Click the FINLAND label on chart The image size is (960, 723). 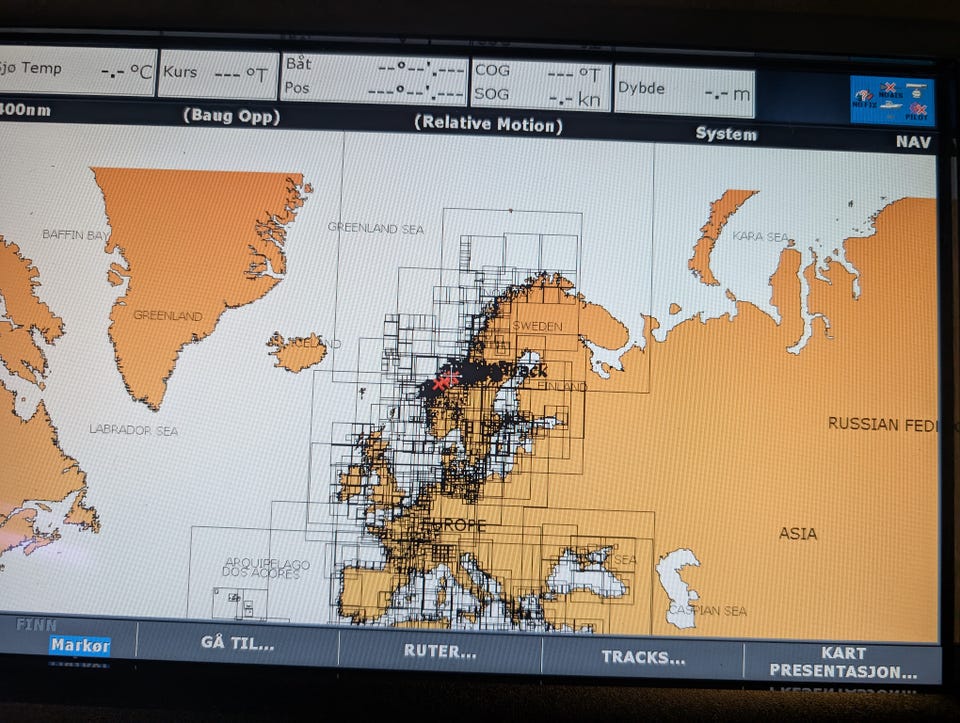pos(561,387)
